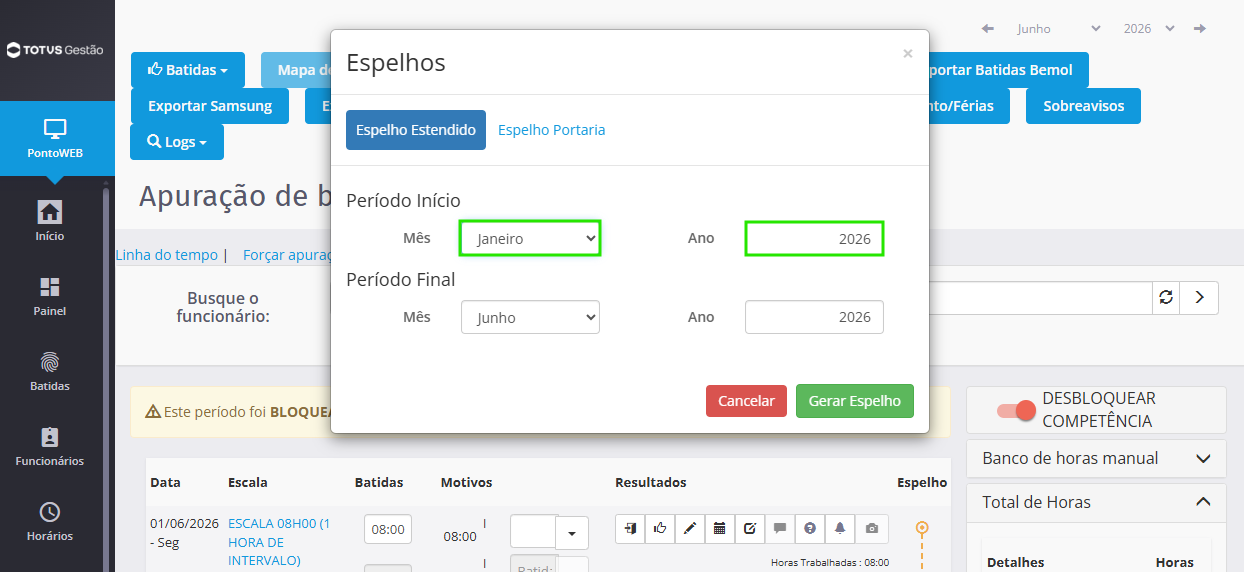The width and height of the screenshot is (1244, 572).
Task: Click the refresh icon beside search field
Action: click(x=1166, y=297)
